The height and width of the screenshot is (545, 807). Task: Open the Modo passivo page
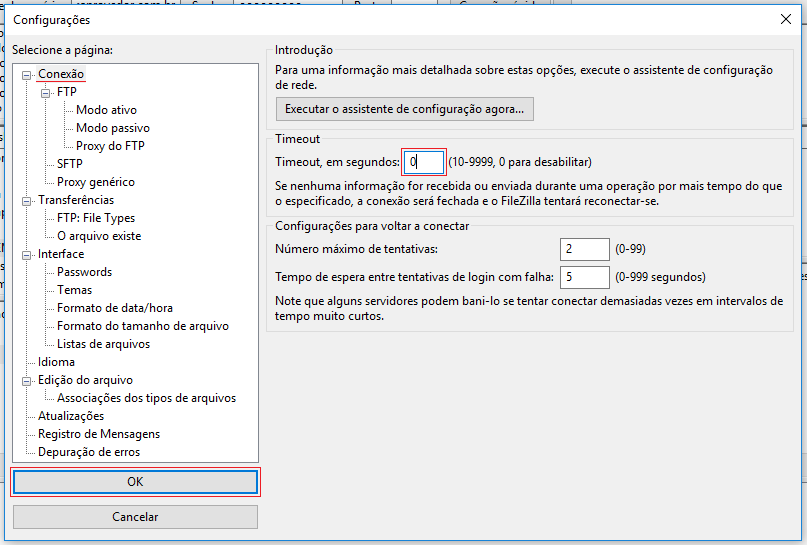[x=113, y=128]
